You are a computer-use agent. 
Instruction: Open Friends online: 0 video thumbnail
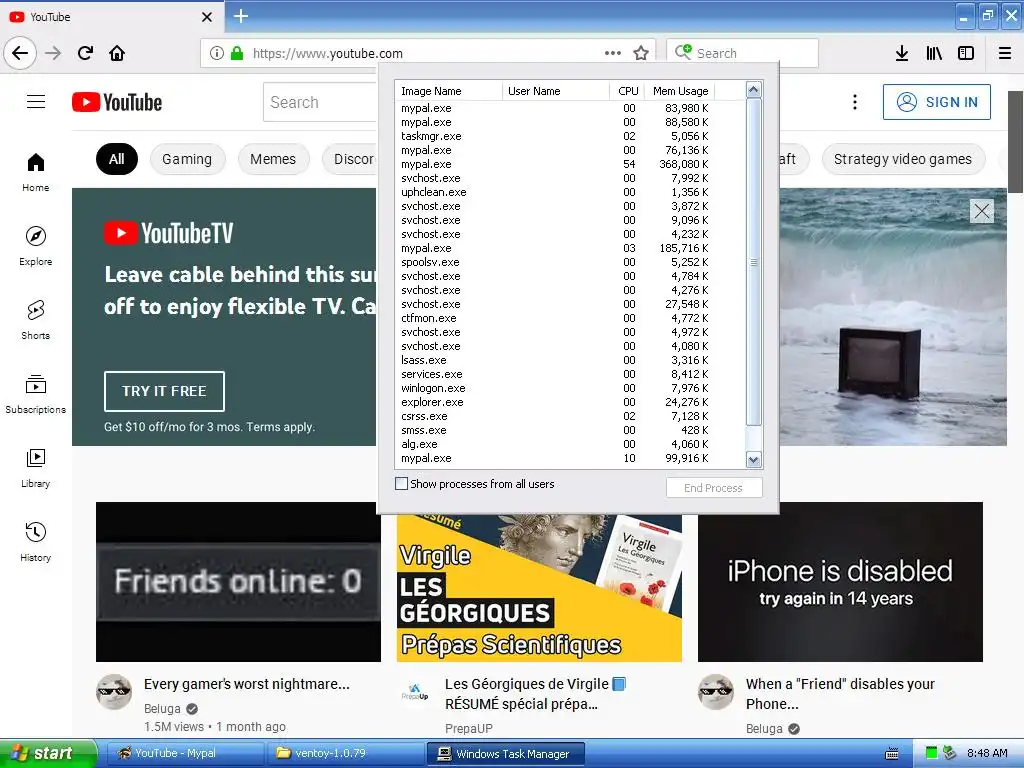pyautogui.click(x=238, y=582)
